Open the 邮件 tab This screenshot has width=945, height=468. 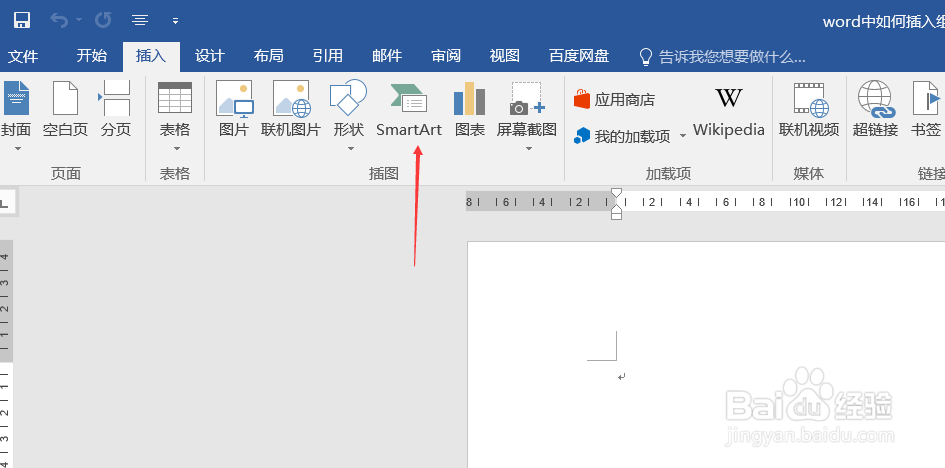(x=387, y=56)
